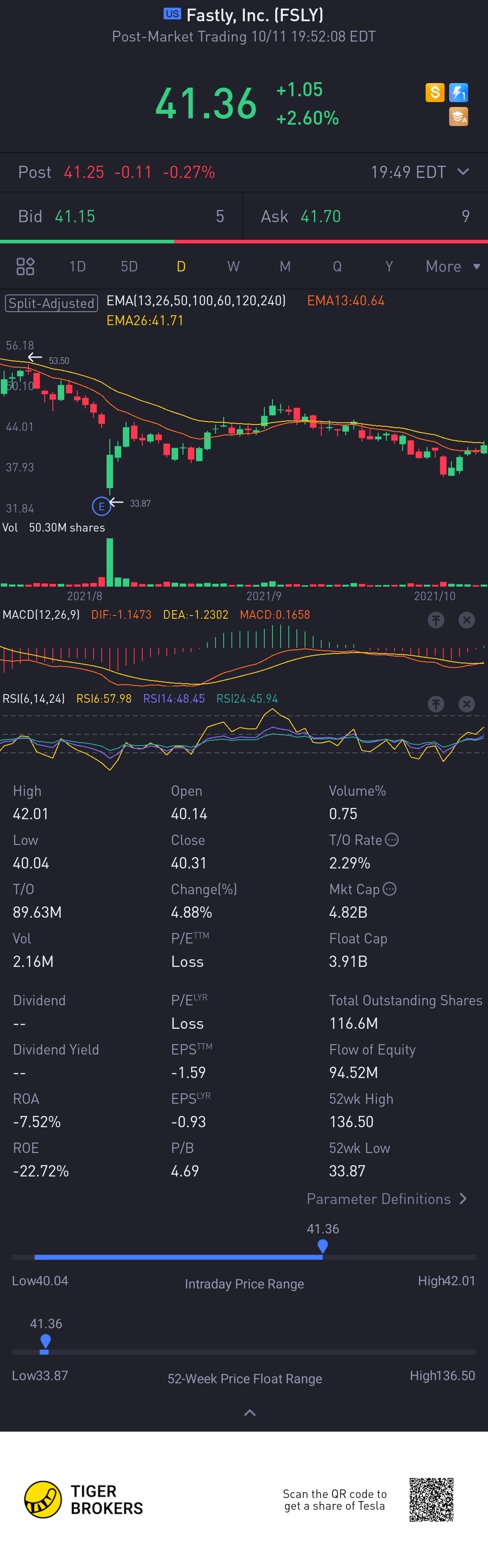Tap the DIF:-1.1473 value
This screenshot has height=1568, width=488.
pos(121,615)
